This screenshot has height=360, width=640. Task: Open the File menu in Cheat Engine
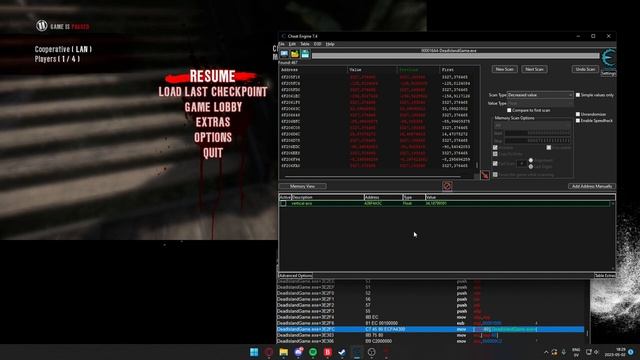tap(282, 44)
